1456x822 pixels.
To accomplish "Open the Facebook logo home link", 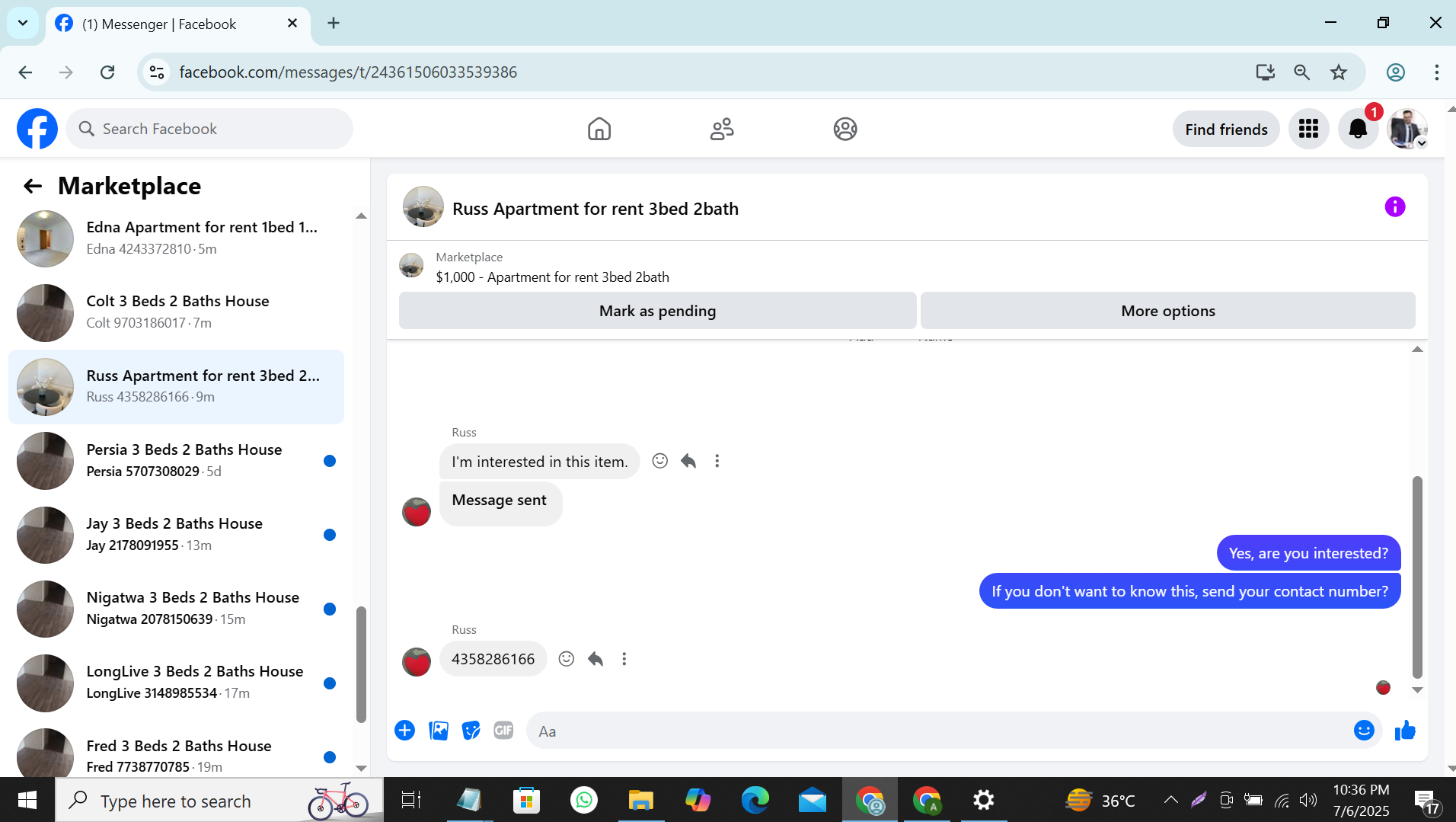I will pos(37,129).
